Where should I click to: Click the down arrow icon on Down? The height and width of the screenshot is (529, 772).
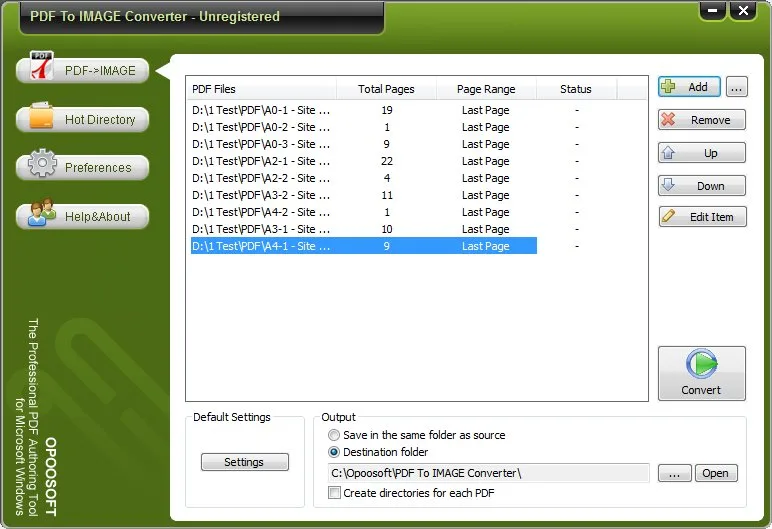669,185
